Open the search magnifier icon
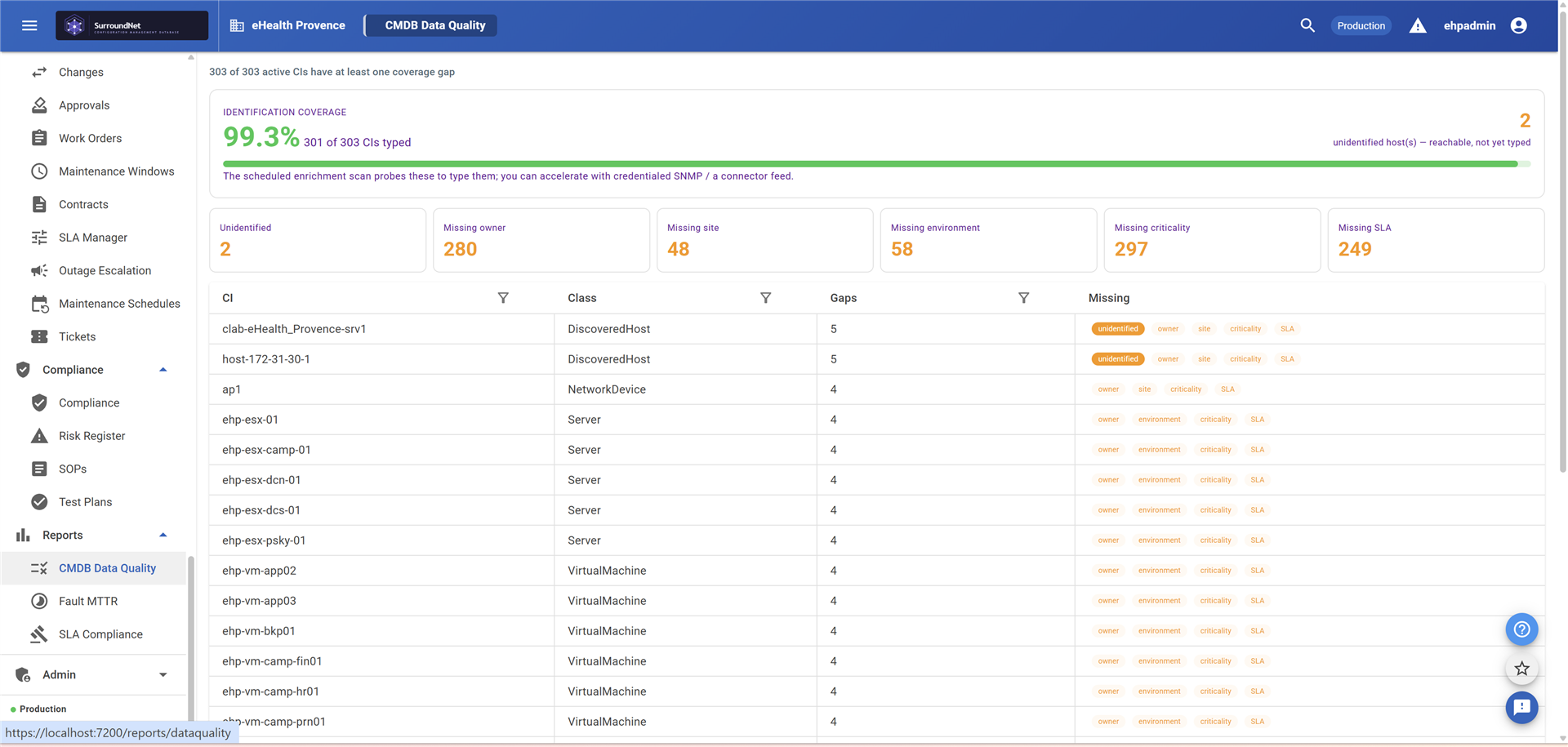 (x=1307, y=25)
